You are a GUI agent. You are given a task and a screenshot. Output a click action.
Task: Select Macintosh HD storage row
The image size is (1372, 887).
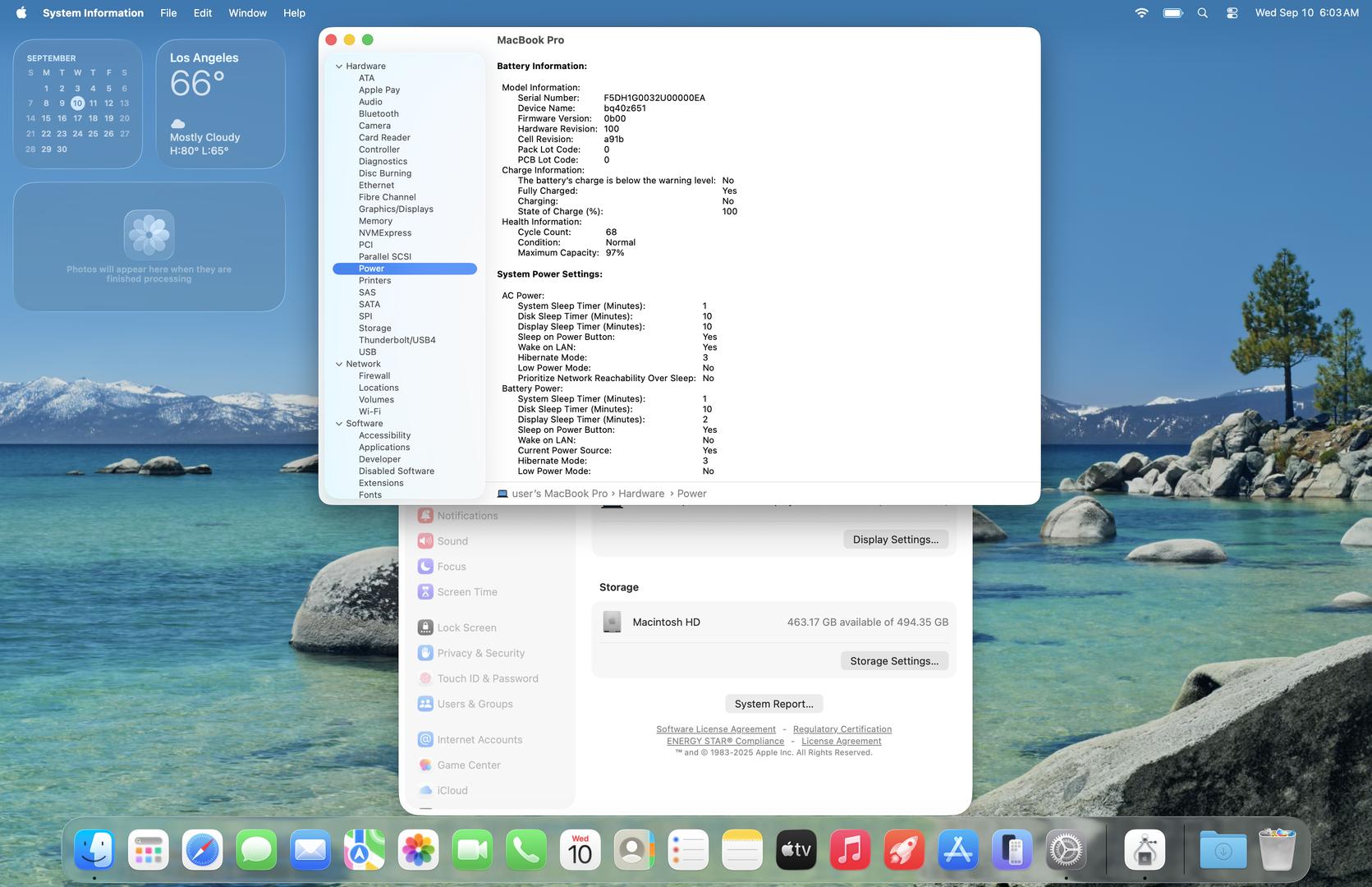[774, 623]
